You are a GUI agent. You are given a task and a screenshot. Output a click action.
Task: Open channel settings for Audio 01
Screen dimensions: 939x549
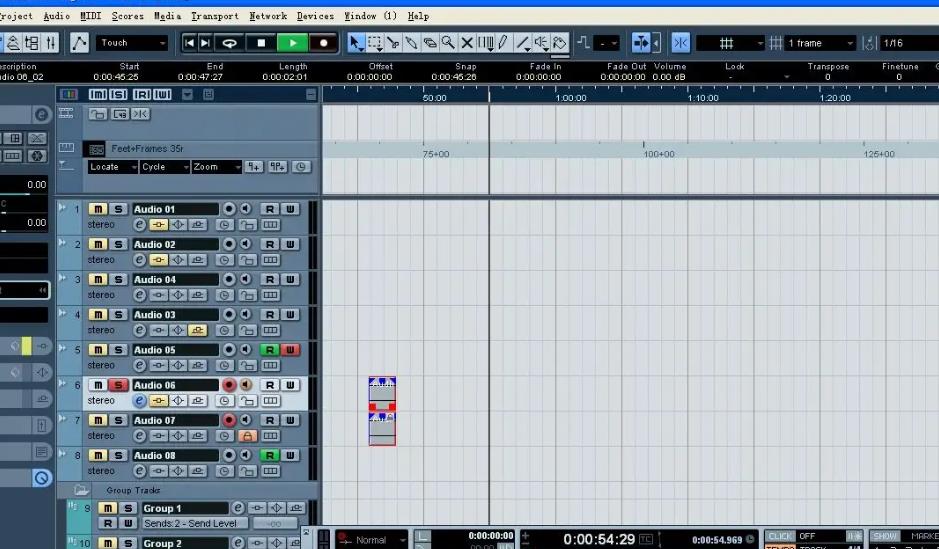pyautogui.click(x=139, y=225)
